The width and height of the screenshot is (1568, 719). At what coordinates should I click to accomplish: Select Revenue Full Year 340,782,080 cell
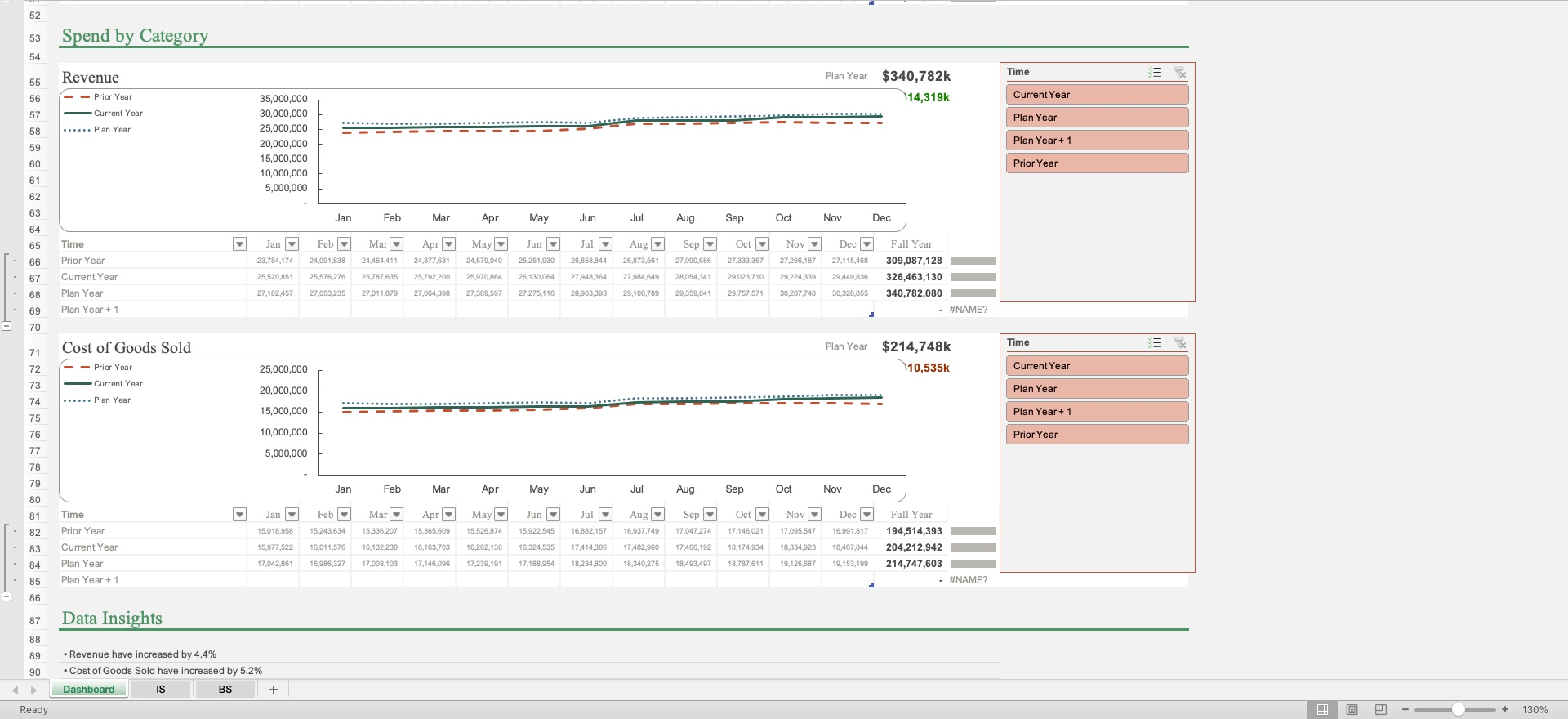pos(914,293)
